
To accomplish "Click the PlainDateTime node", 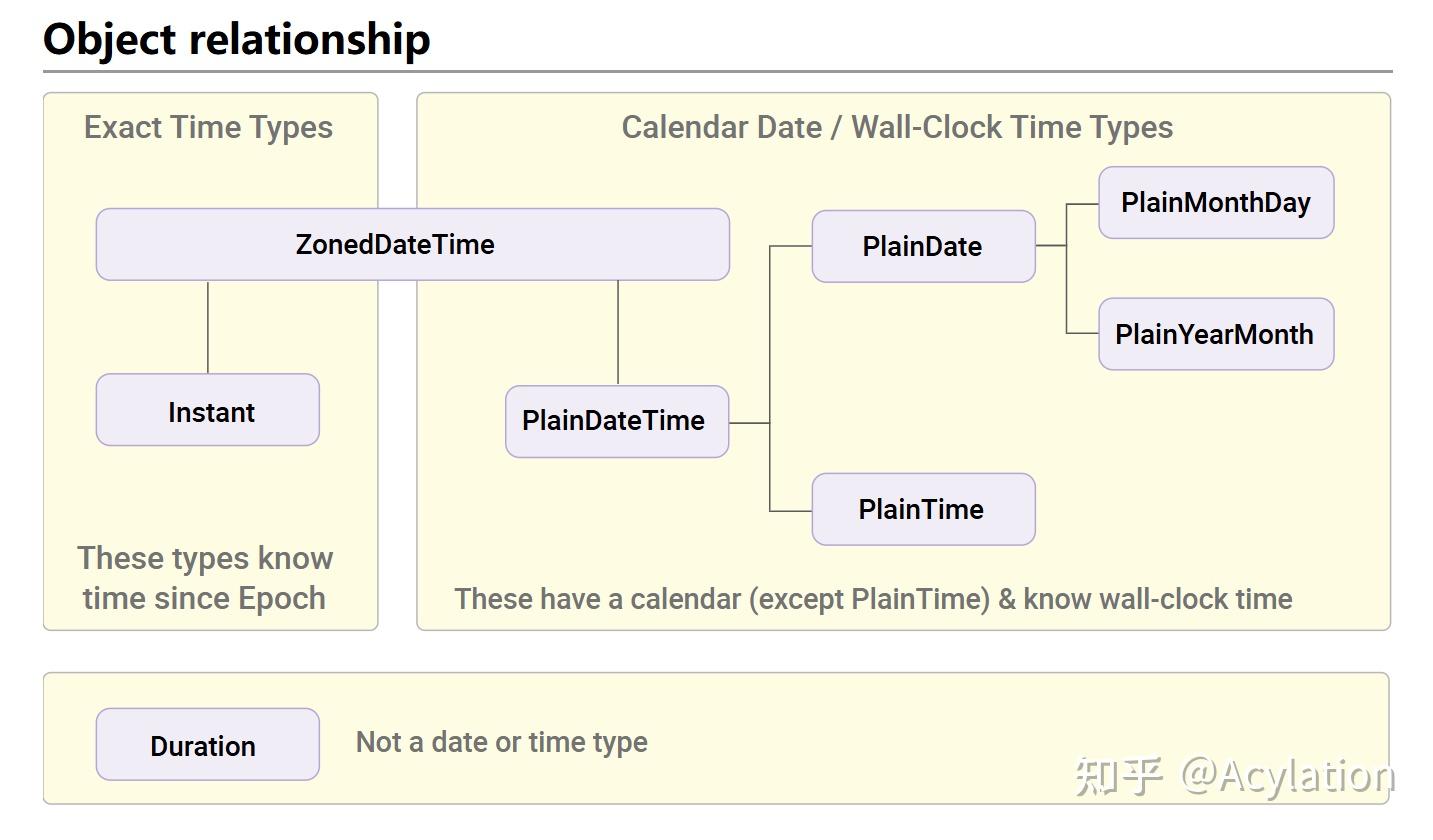I will pos(617,421).
